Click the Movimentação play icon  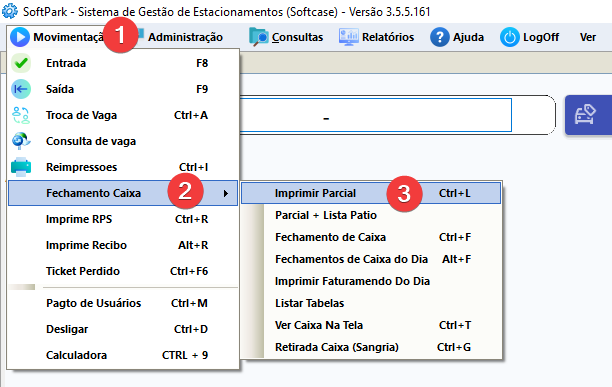(x=20, y=37)
